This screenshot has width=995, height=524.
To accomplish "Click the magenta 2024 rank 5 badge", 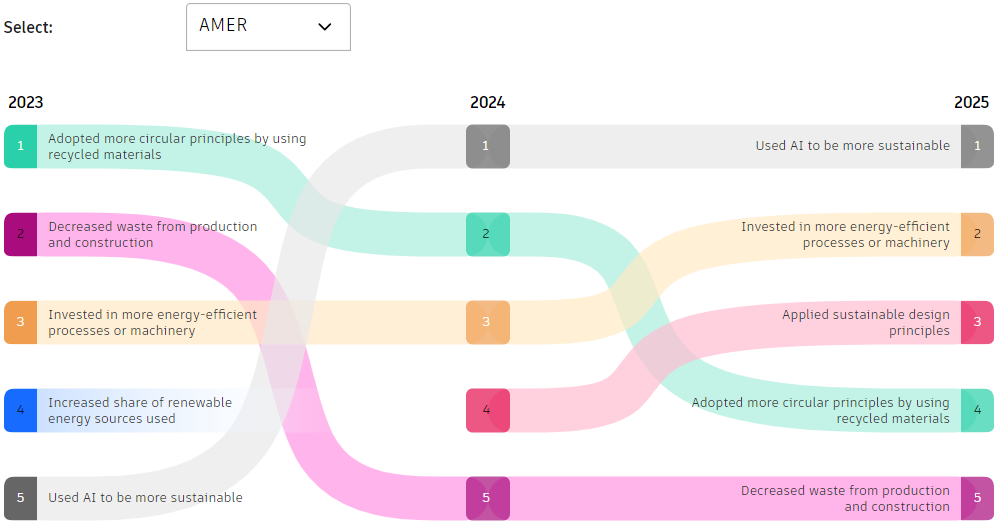I will point(487,498).
